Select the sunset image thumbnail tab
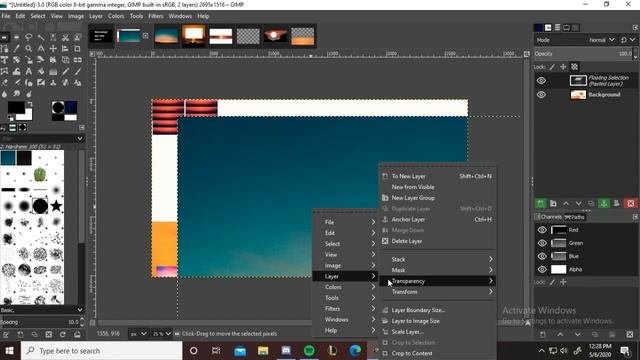The width and height of the screenshot is (640, 360). (x=194, y=36)
